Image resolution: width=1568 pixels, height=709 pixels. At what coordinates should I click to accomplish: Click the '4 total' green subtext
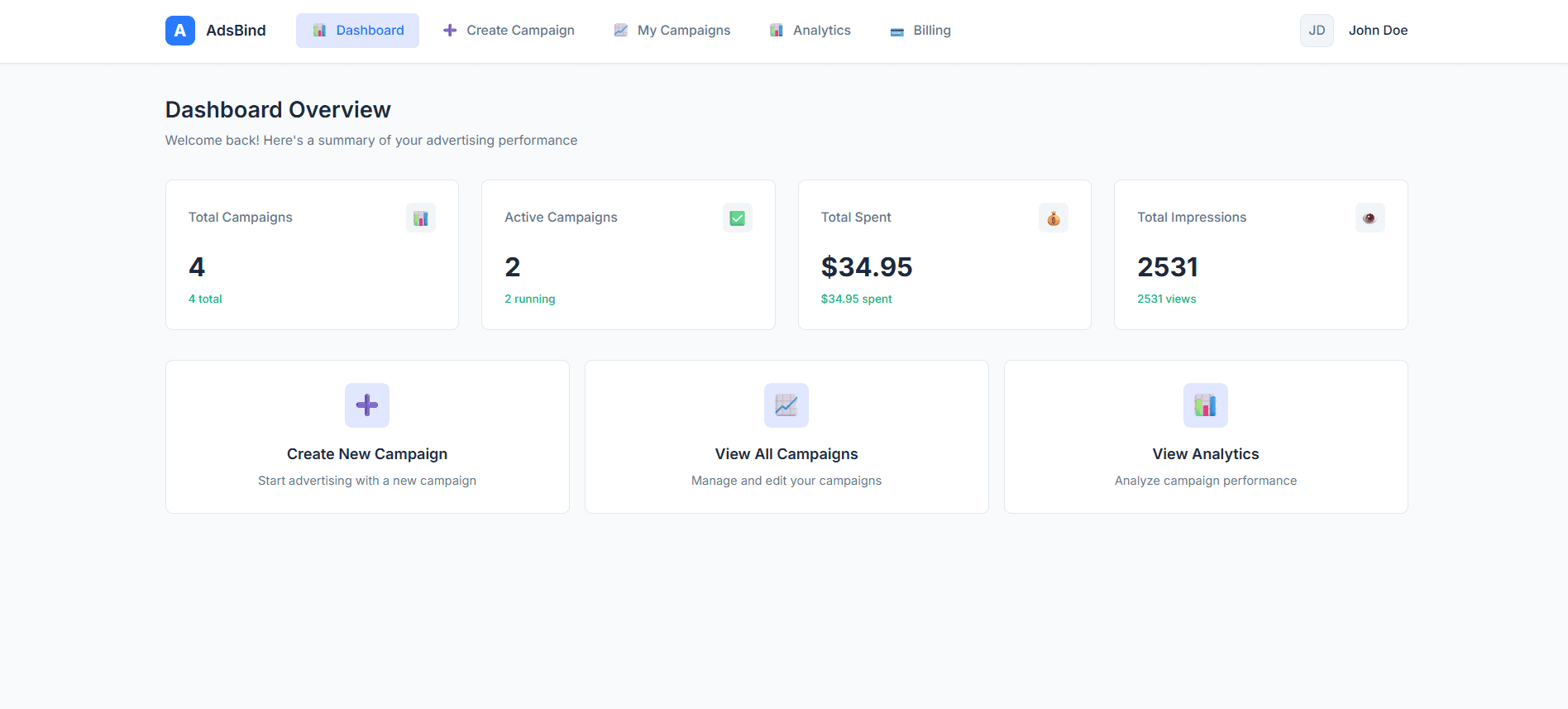click(205, 299)
